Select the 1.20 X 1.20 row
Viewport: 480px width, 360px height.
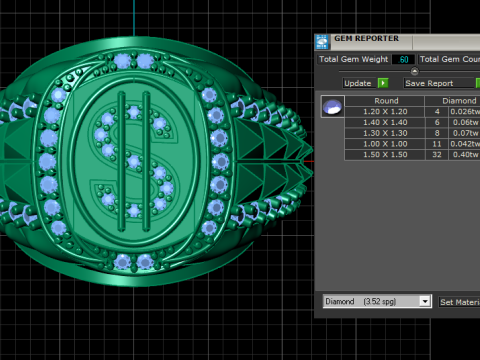tap(412, 112)
